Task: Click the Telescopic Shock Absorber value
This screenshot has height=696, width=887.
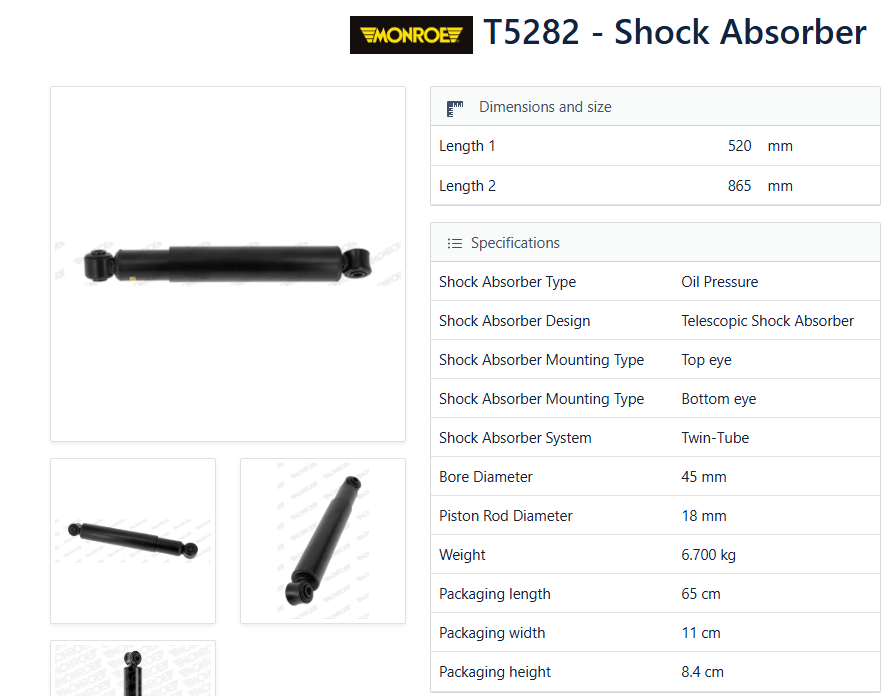Action: tap(768, 321)
